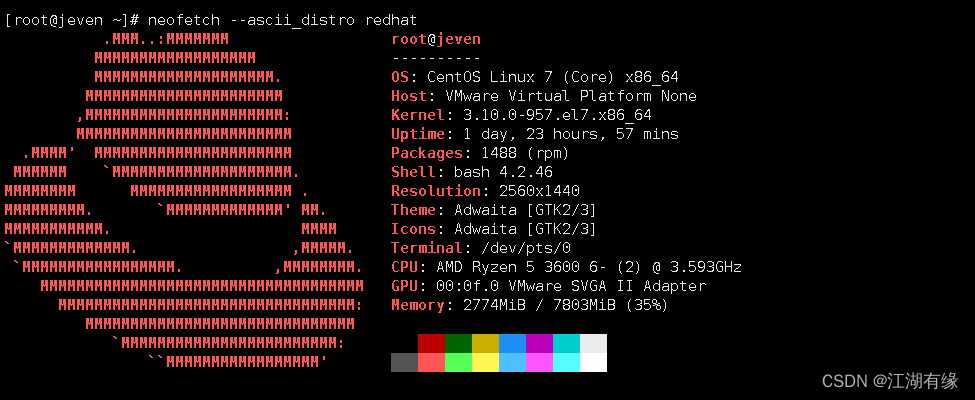Screen dimensions: 975x400
Task: Click the bright cyan color block
Action: tap(566, 362)
